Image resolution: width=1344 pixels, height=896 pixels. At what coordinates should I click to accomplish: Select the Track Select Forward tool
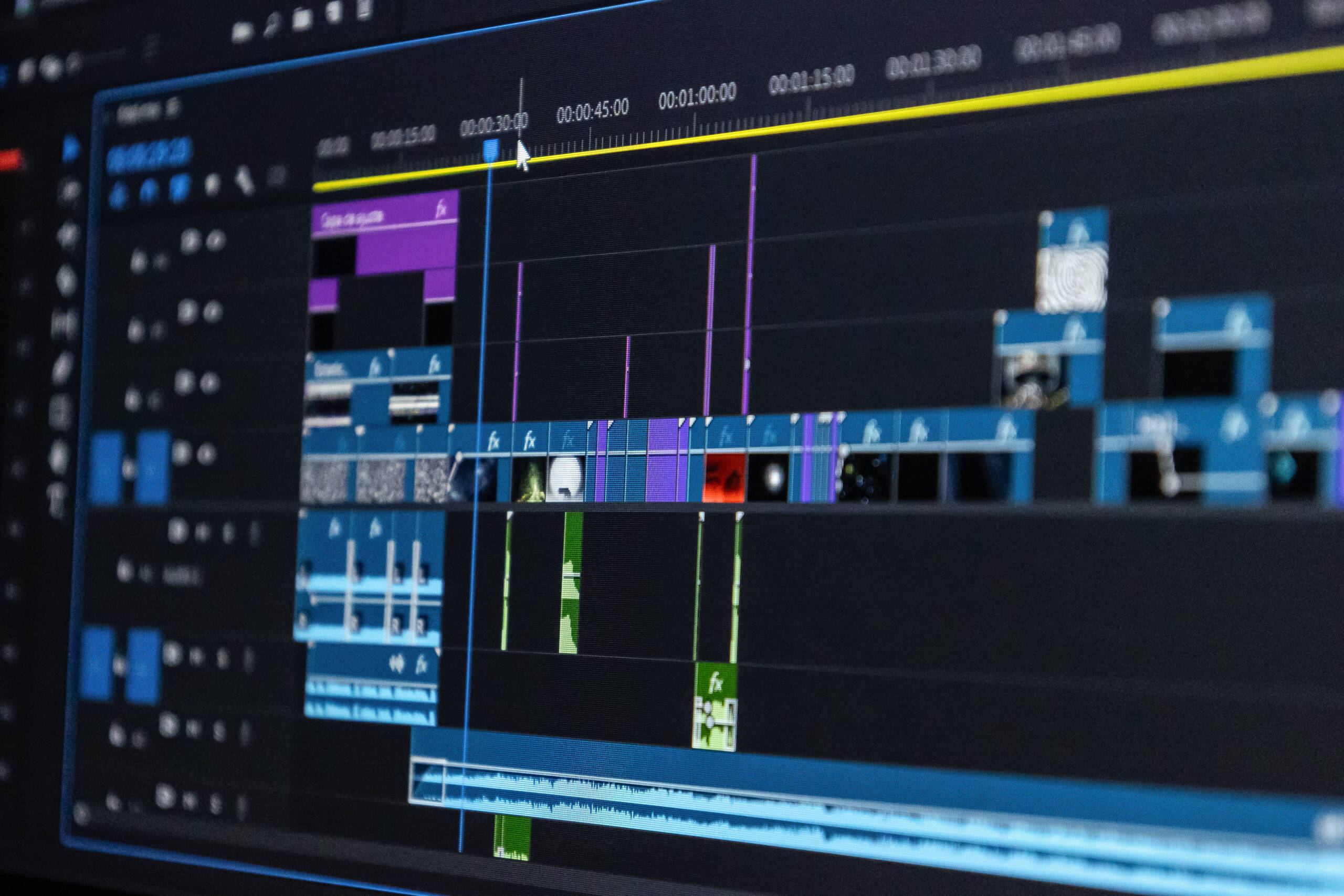click(x=70, y=192)
